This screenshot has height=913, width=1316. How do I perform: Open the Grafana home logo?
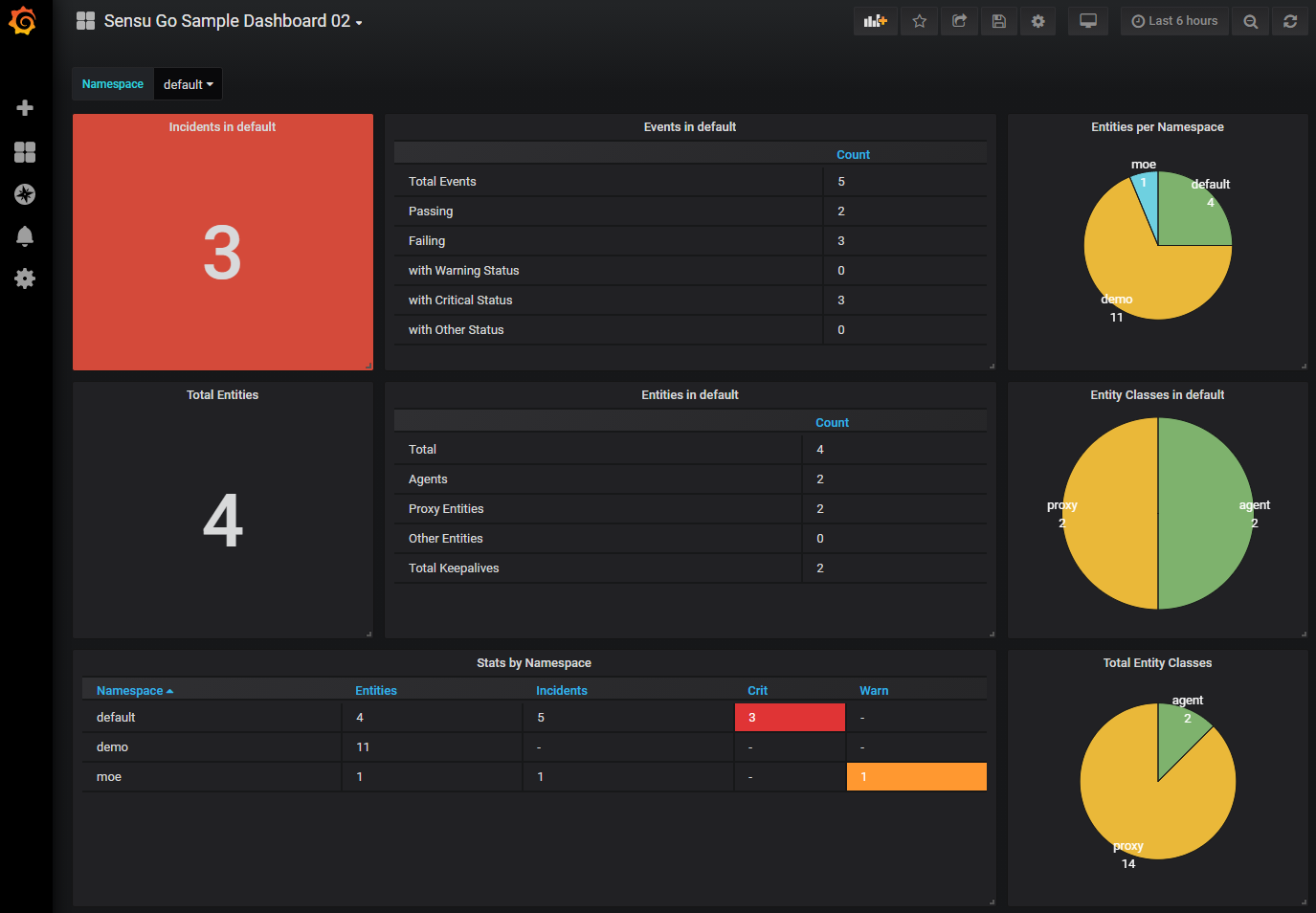pos(22,21)
